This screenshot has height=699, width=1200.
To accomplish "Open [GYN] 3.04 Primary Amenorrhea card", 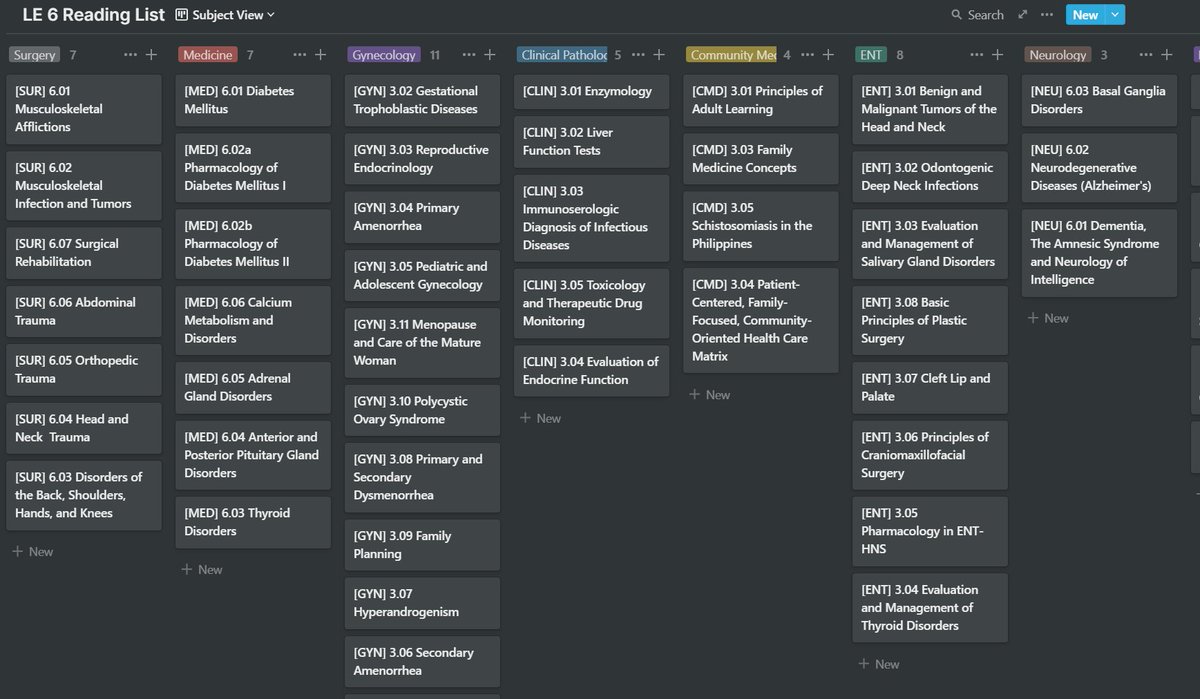I will (x=422, y=217).
